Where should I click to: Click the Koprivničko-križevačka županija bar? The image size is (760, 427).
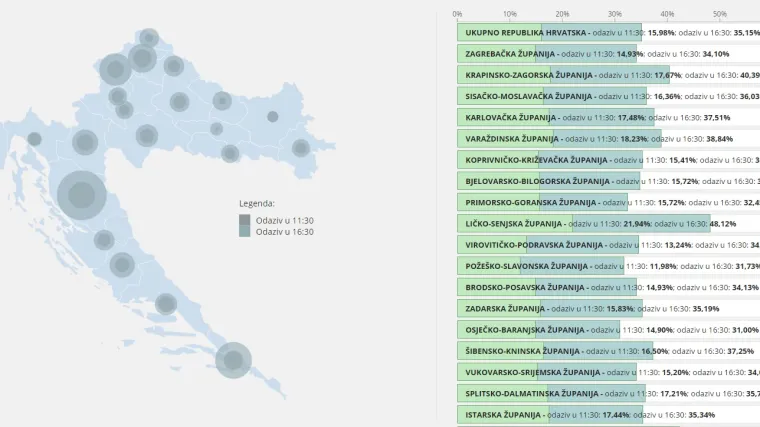tap(550, 160)
